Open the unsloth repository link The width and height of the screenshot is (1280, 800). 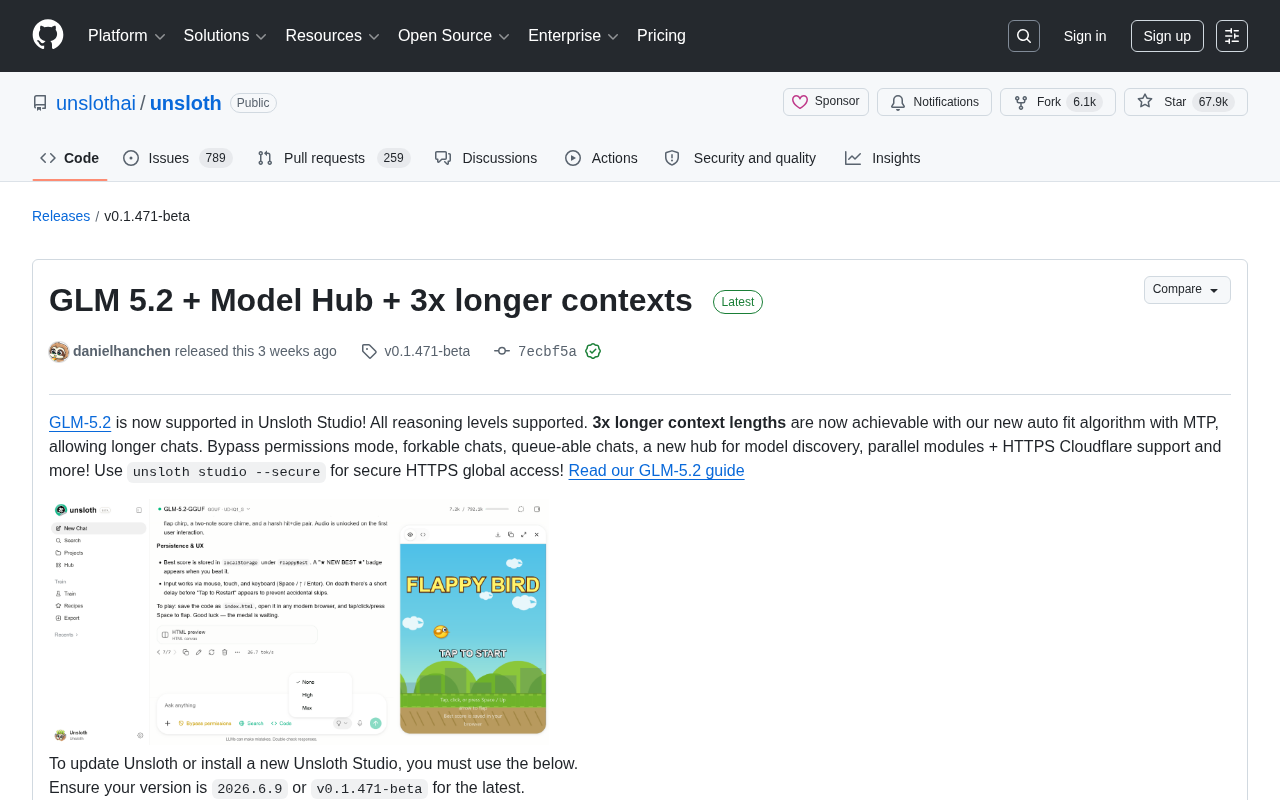pyautogui.click(x=186, y=103)
